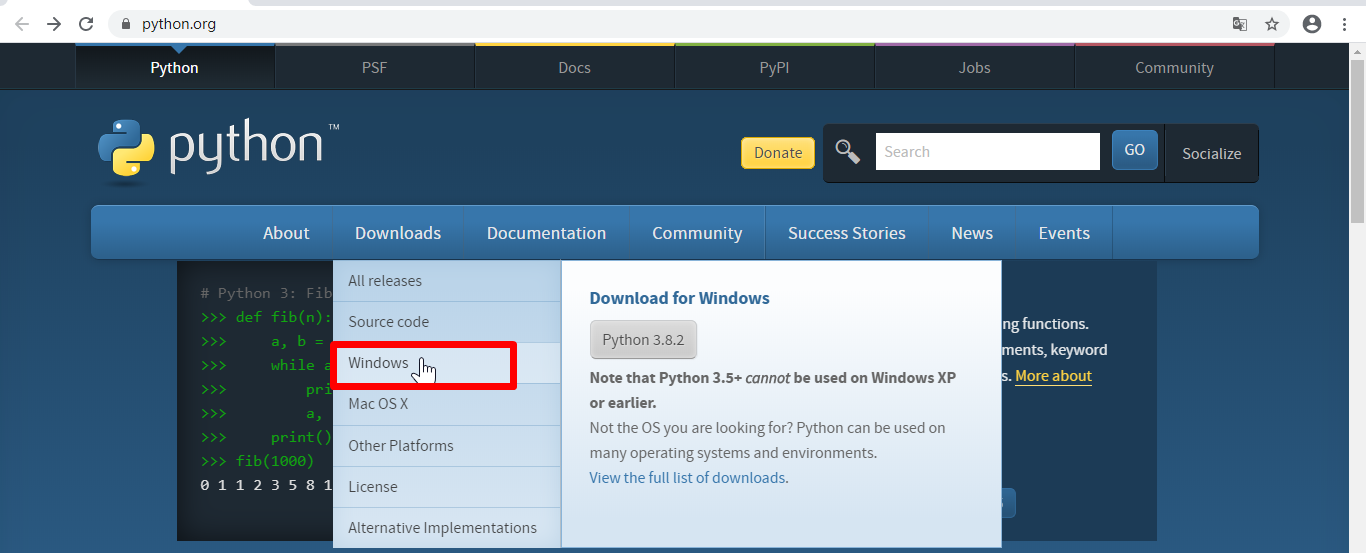
Task: Bookmark this page with star icon
Action: click(1272, 24)
